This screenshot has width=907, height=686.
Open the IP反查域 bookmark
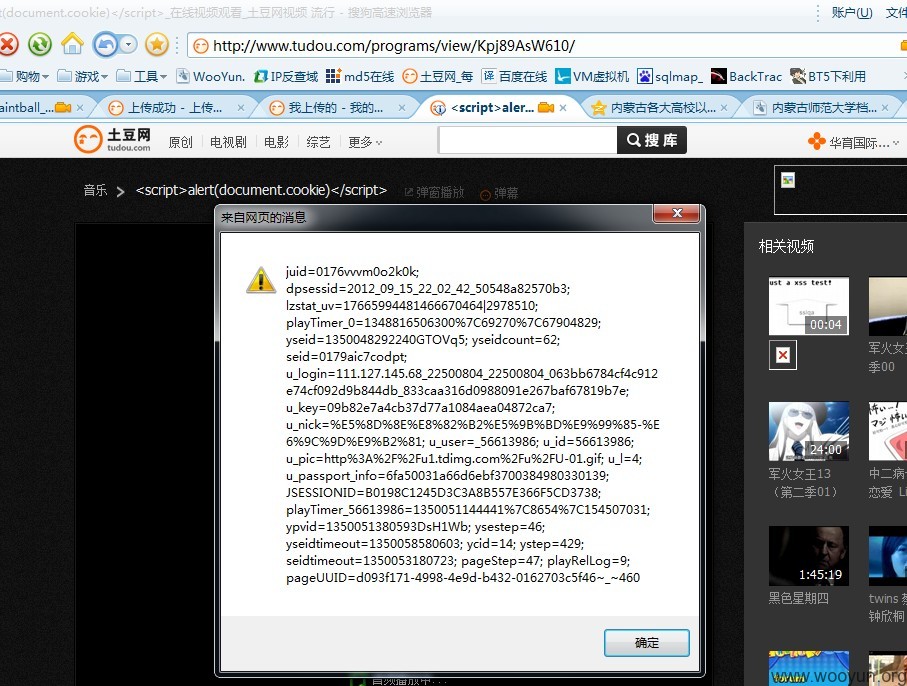[x=286, y=76]
